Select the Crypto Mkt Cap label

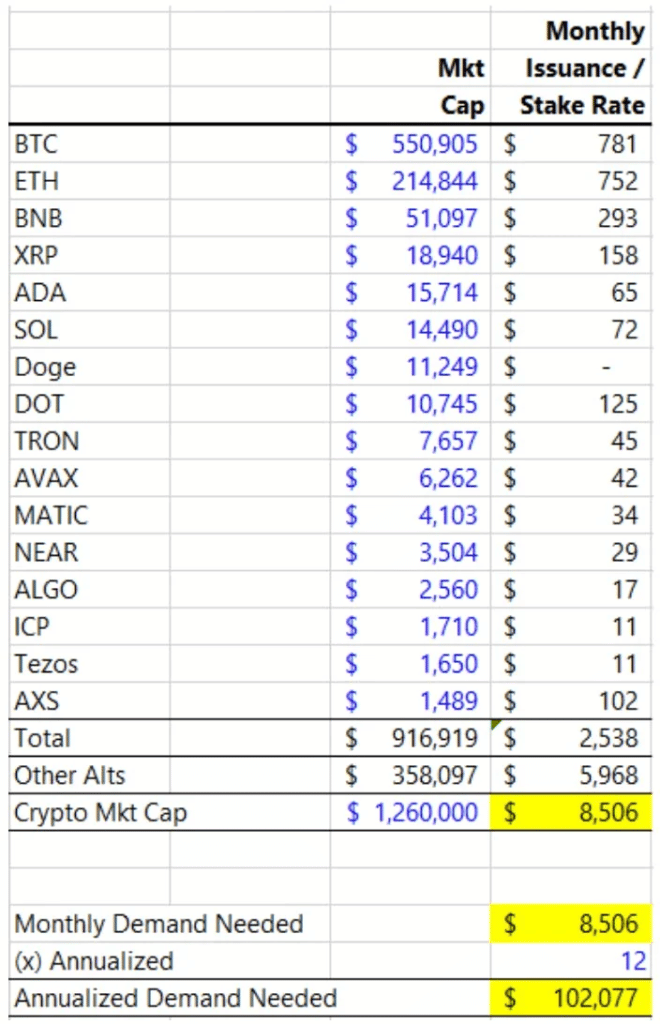101,814
